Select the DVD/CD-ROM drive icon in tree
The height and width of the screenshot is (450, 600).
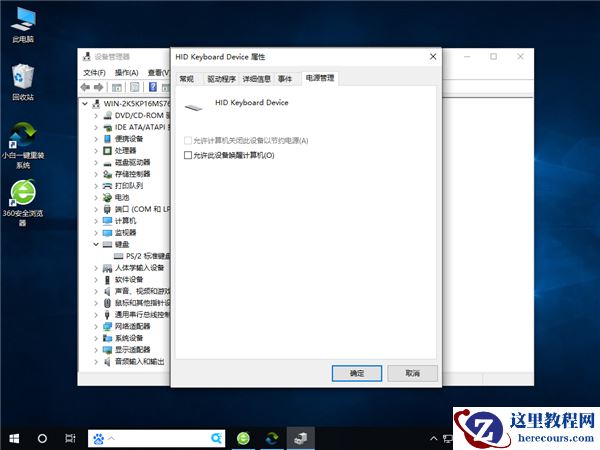[108, 115]
